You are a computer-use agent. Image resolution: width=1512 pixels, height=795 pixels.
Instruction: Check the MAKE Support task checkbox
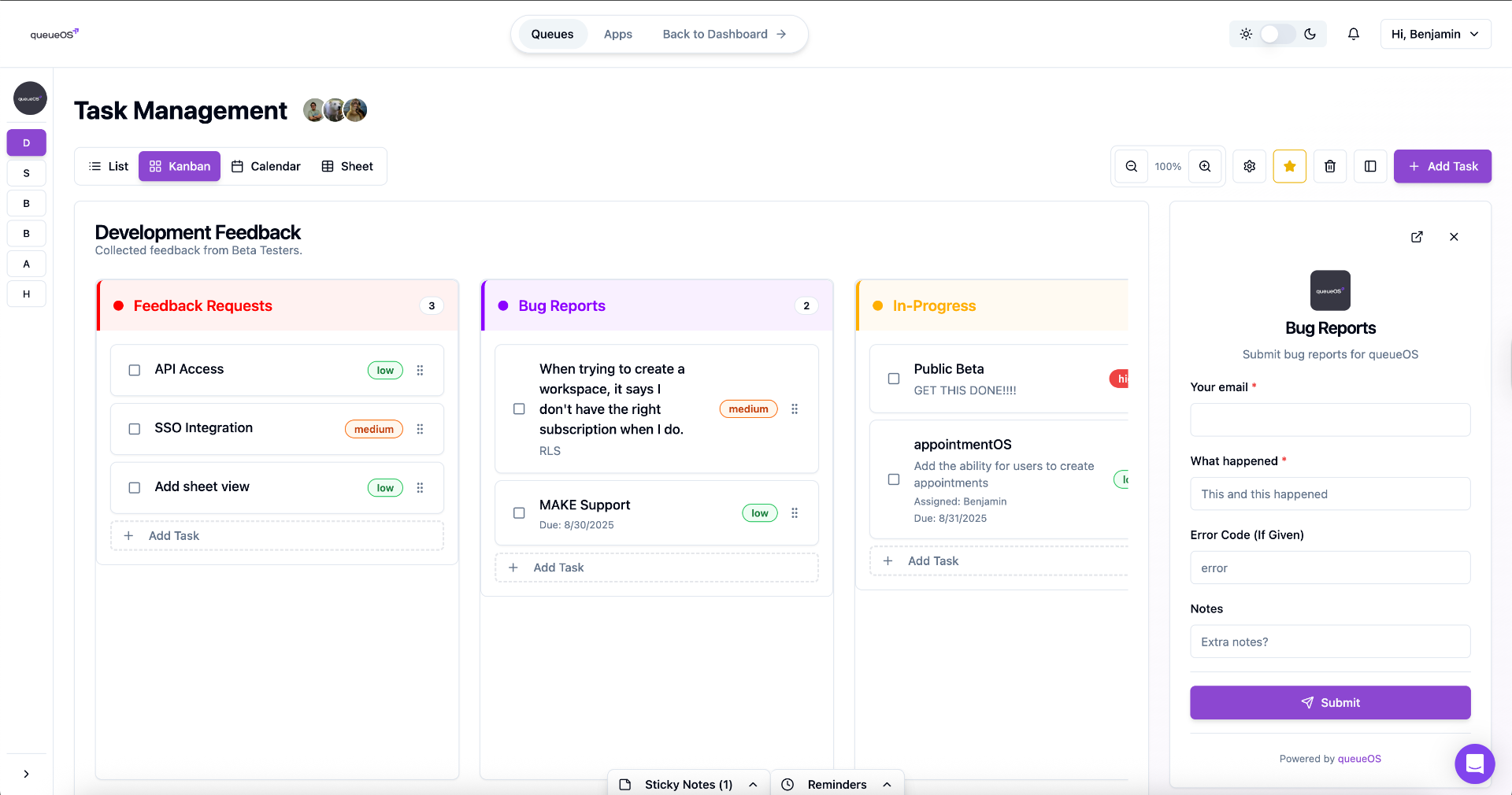(x=519, y=513)
